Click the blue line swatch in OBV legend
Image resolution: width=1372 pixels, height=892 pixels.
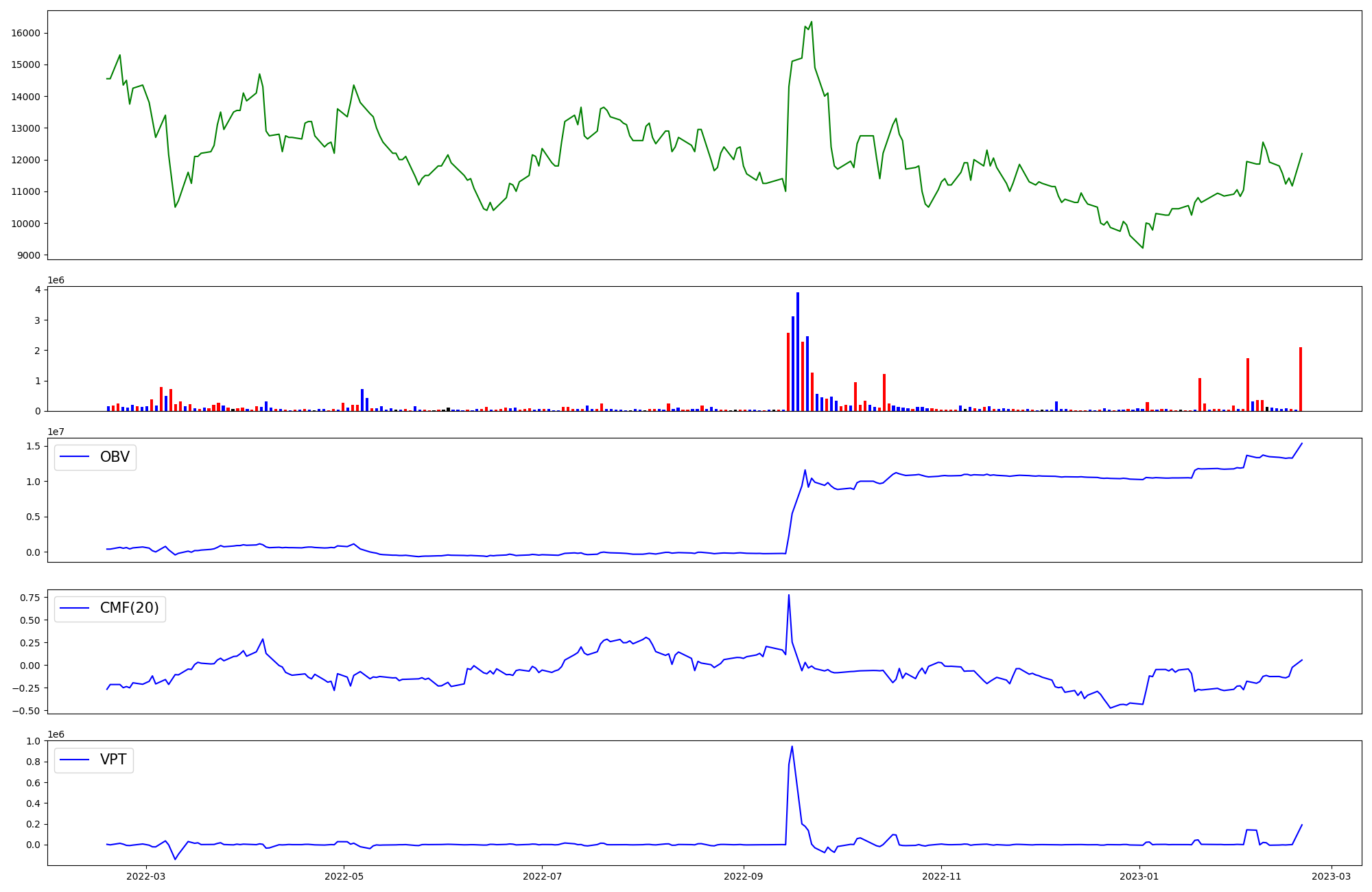click(x=75, y=457)
